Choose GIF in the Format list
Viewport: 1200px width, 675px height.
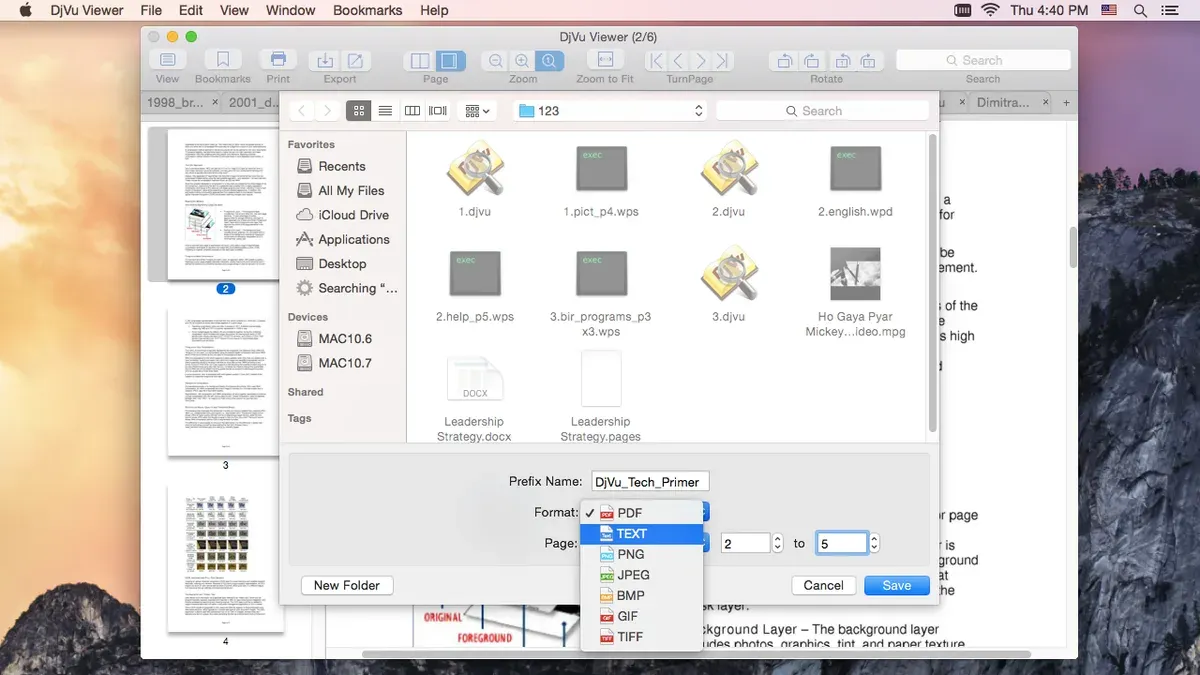[x=642, y=616]
